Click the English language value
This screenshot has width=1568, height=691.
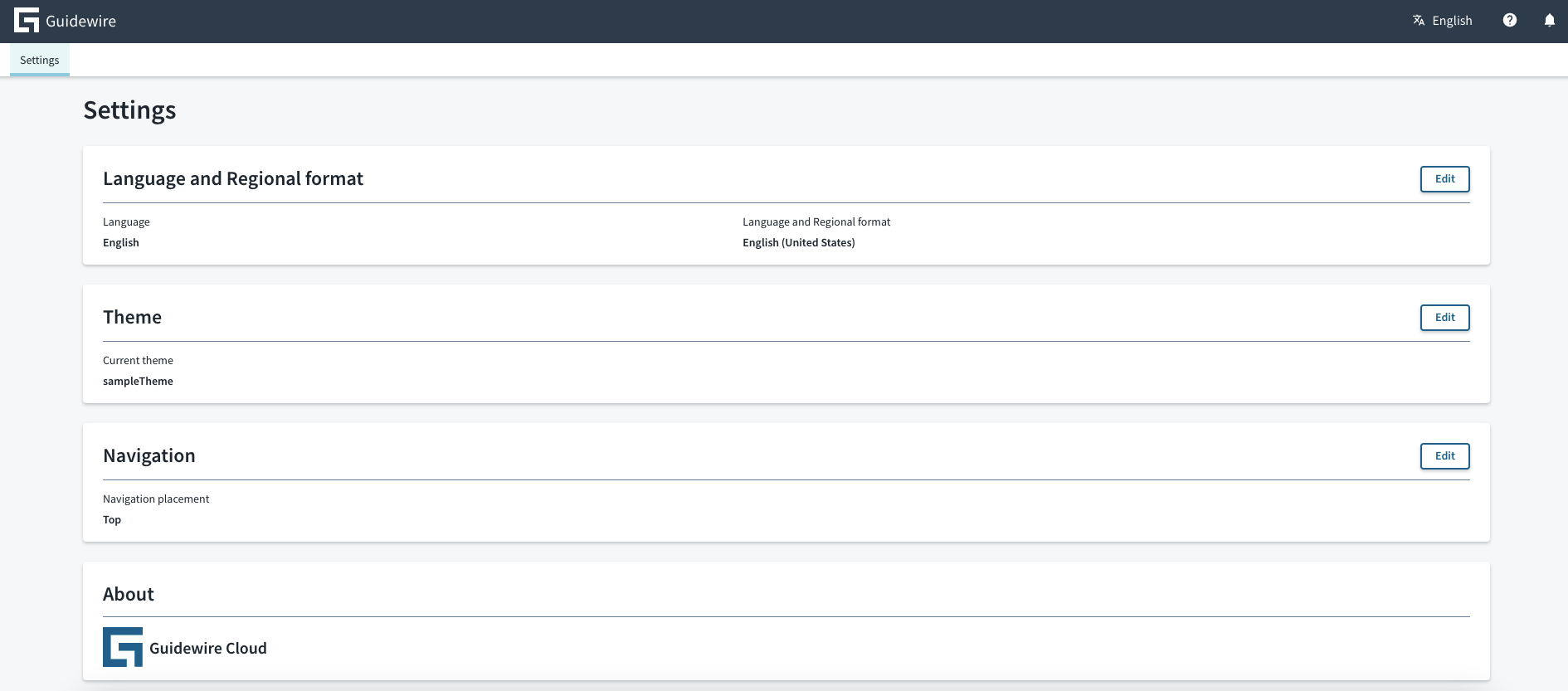[x=121, y=242]
